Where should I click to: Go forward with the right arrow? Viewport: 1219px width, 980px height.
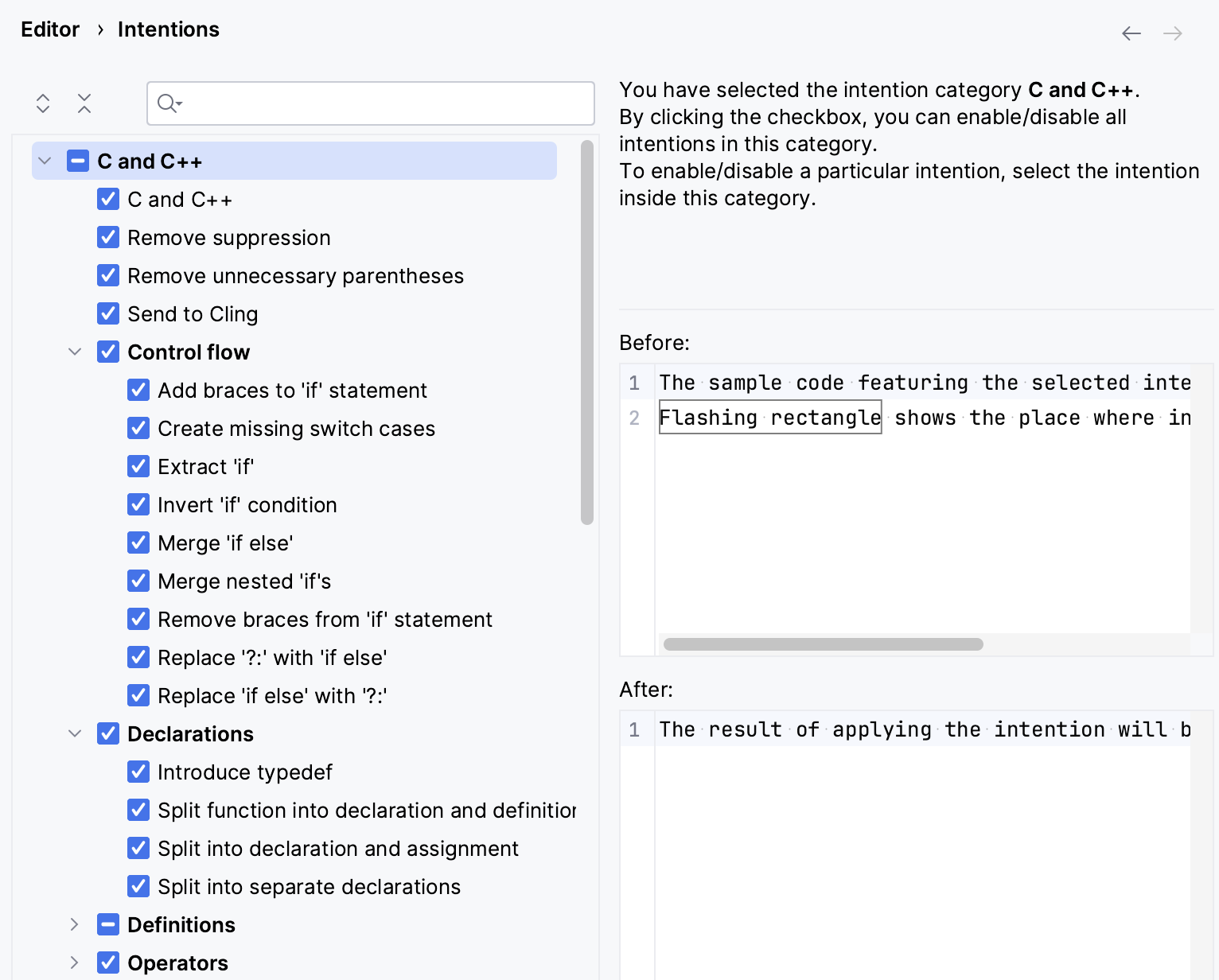pos(1172,33)
